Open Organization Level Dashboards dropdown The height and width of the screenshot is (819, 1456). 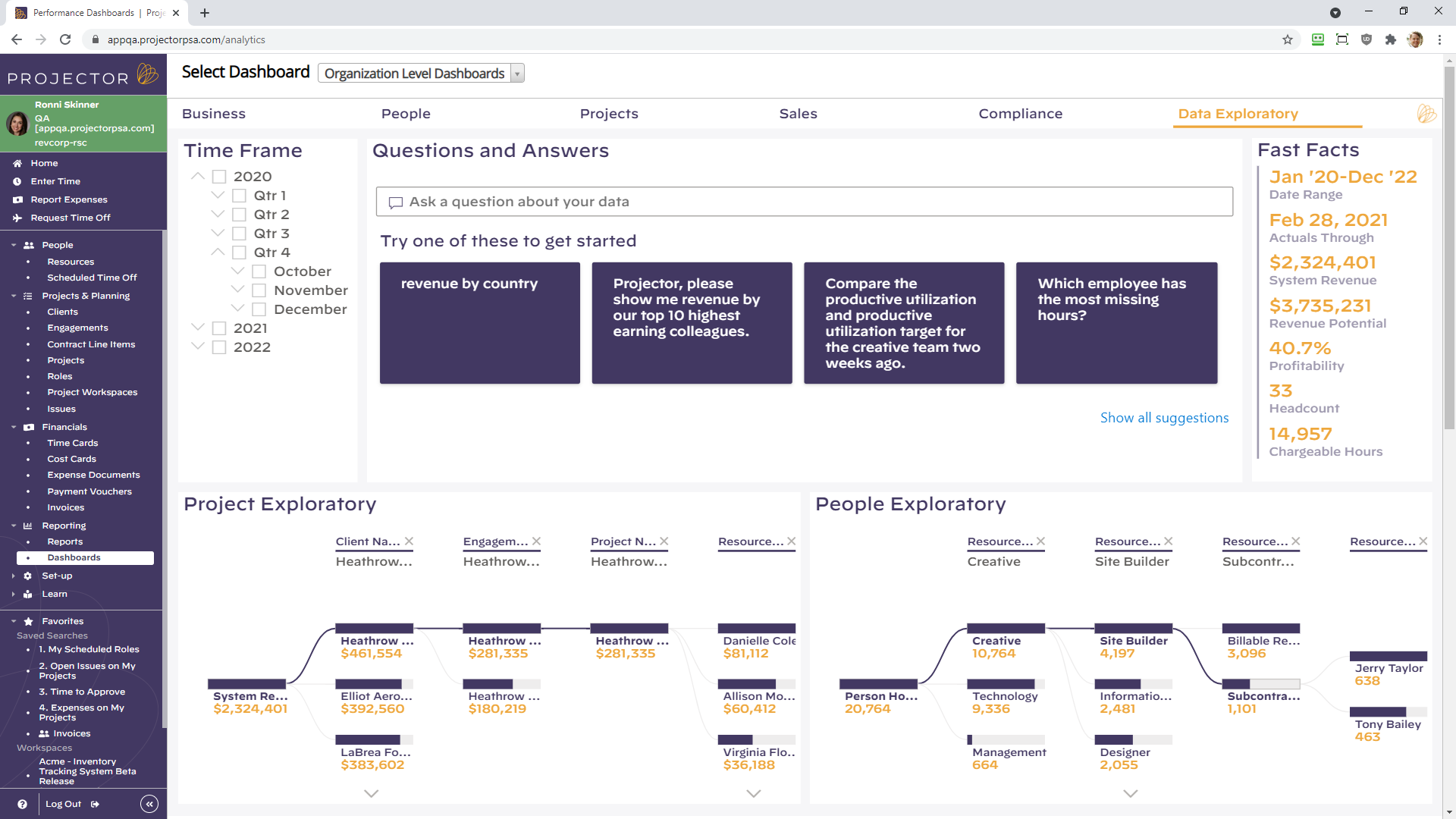point(421,73)
